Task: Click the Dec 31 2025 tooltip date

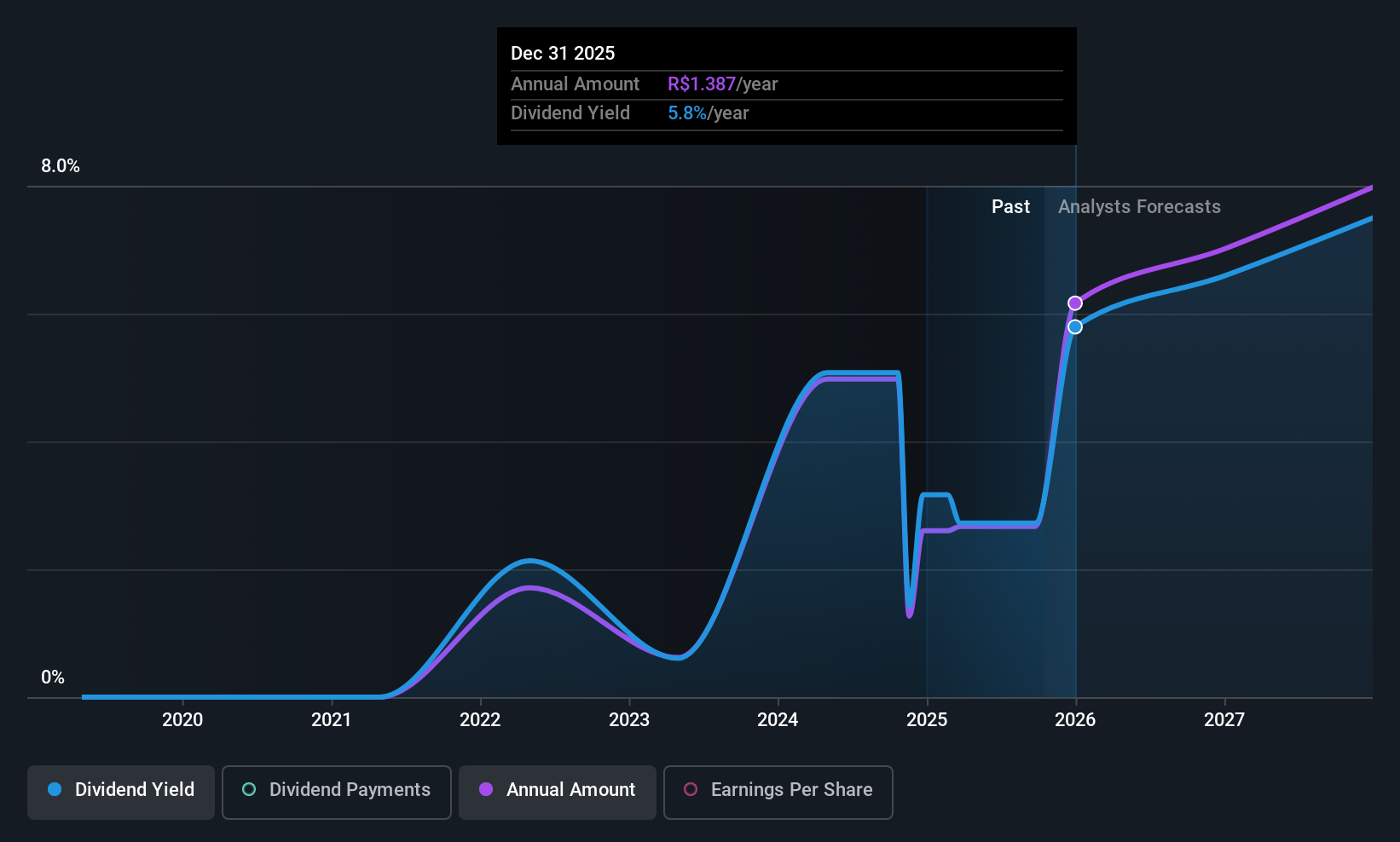Action: [563, 54]
